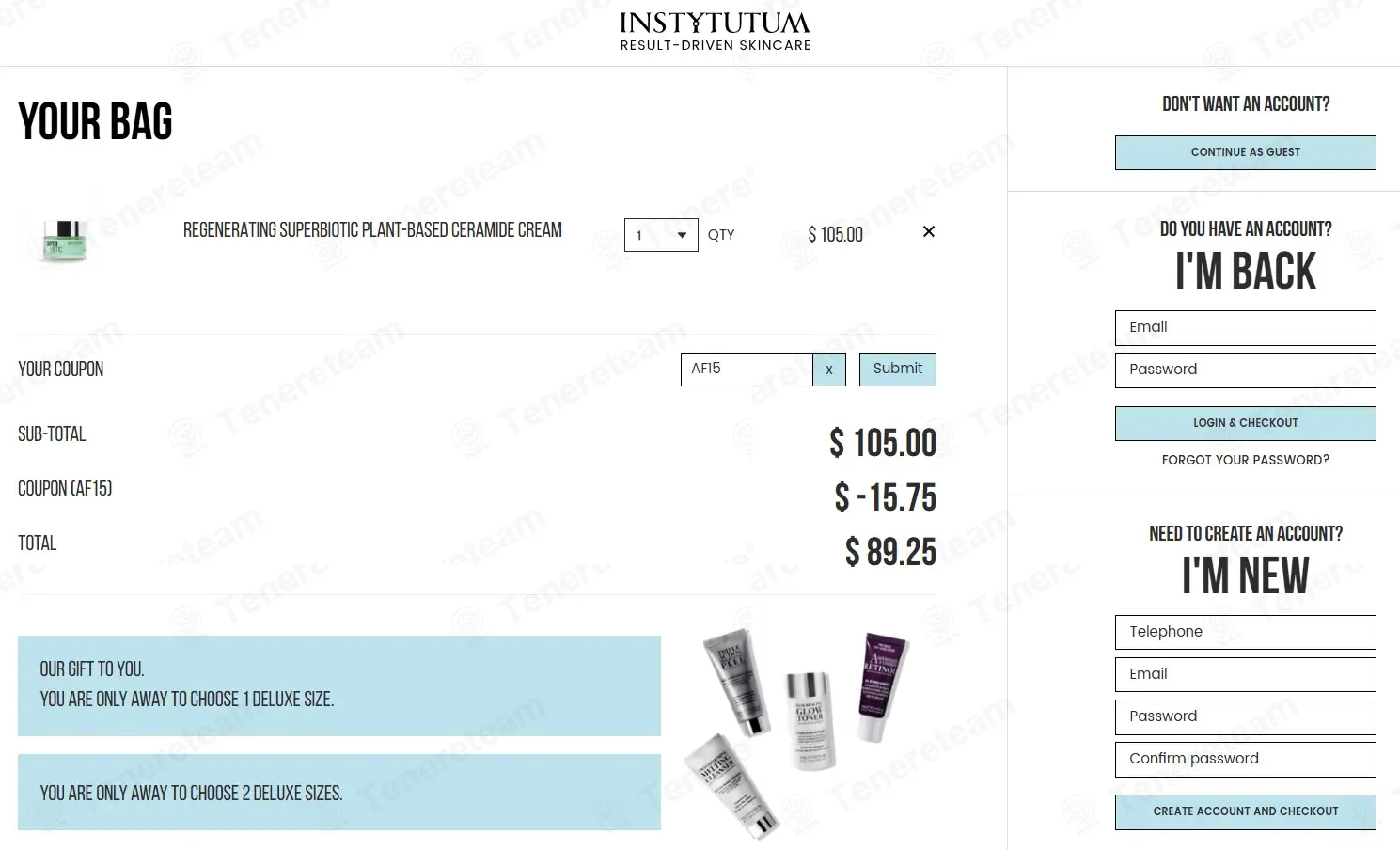The width and height of the screenshot is (1400, 850).
Task: Open the Forgot Your Password link
Action: click(1245, 460)
